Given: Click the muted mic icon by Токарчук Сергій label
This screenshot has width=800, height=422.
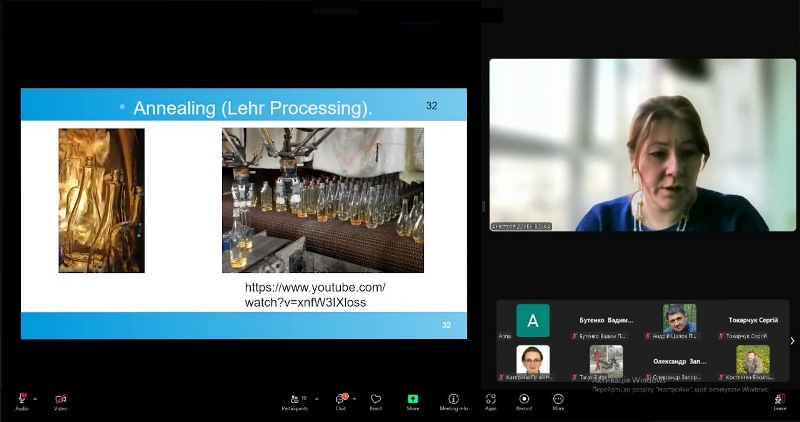Looking at the screenshot, I should point(721,336).
